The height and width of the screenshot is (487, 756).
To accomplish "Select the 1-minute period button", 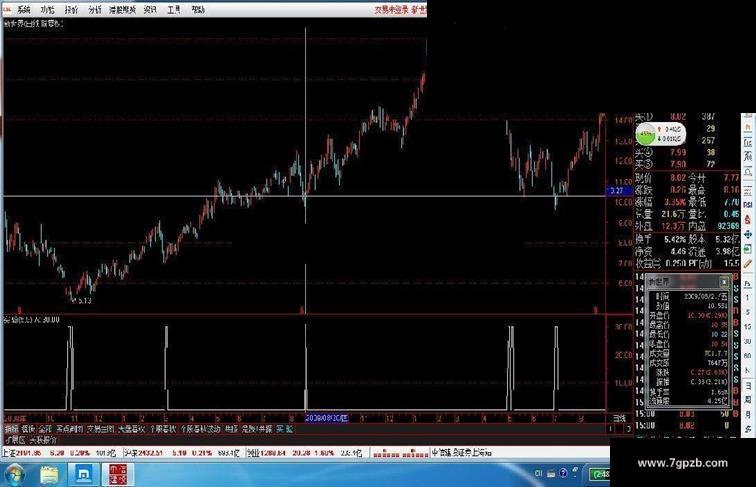I will click(748, 298).
